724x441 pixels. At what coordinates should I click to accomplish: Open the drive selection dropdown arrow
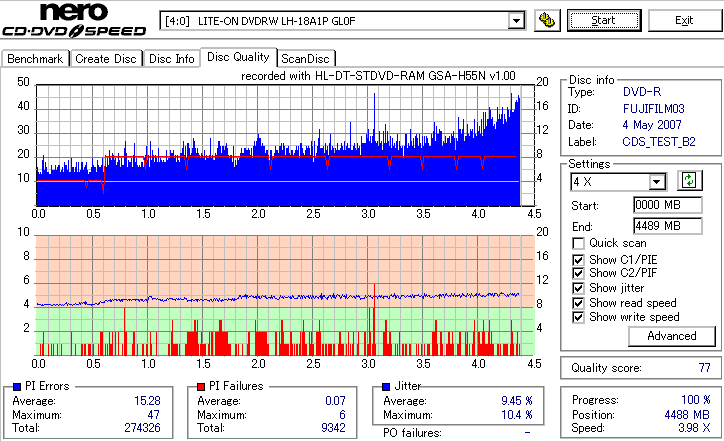tap(516, 21)
